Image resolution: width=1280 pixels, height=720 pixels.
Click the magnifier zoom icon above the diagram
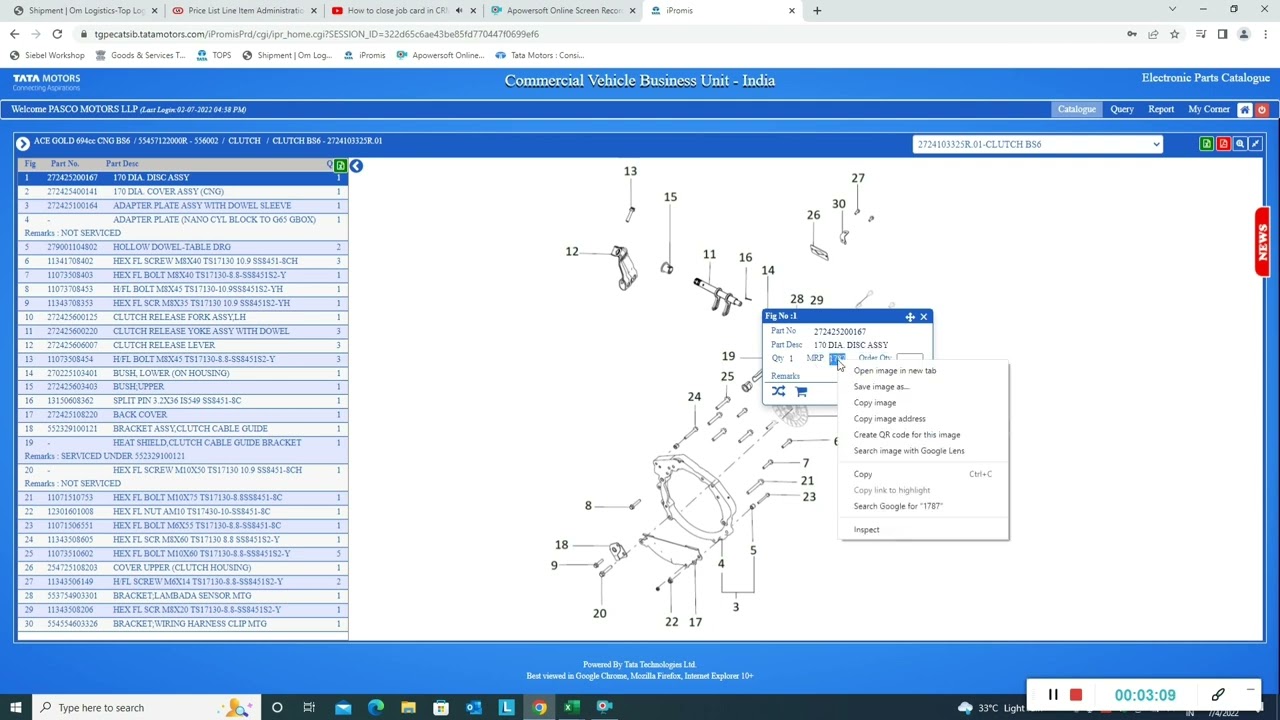pos(1239,144)
